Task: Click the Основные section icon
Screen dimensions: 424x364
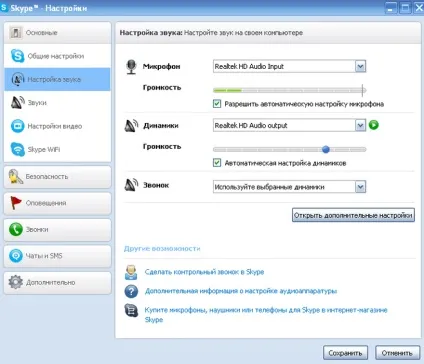Action: 16,33
